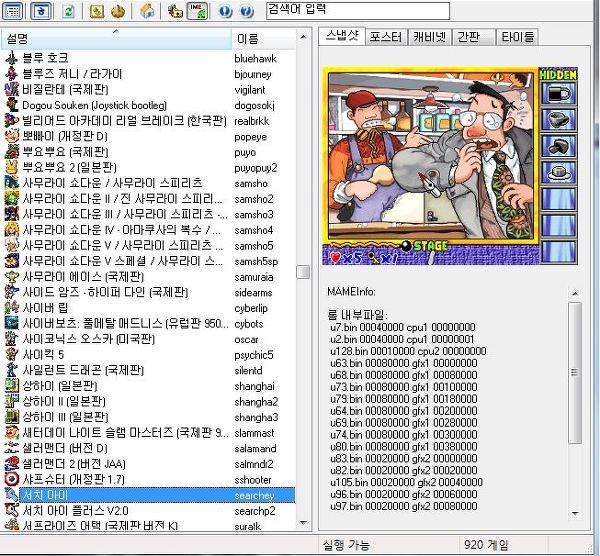
Task: Switch to the 타이틀 tab
Action: [517, 37]
